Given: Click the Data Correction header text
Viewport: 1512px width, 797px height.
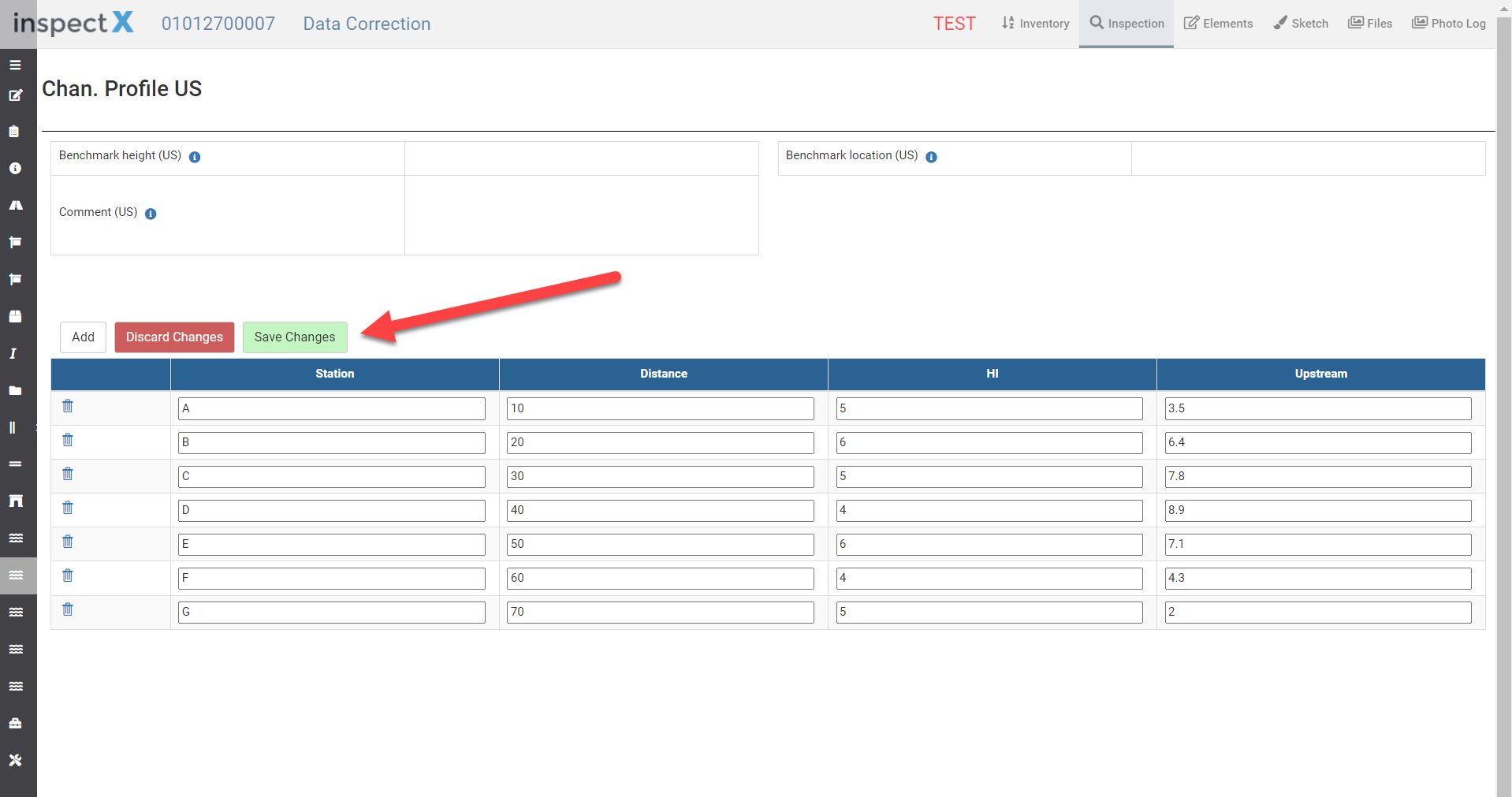Looking at the screenshot, I should click(367, 24).
